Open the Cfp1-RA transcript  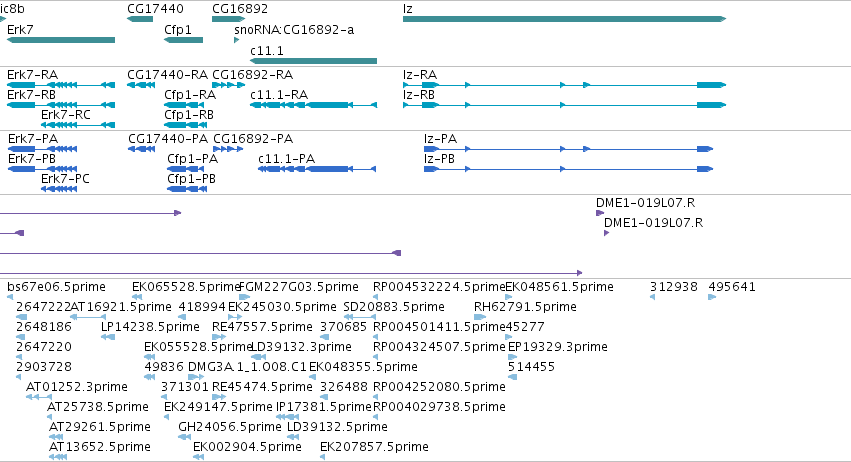pyautogui.click(x=186, y=105)
